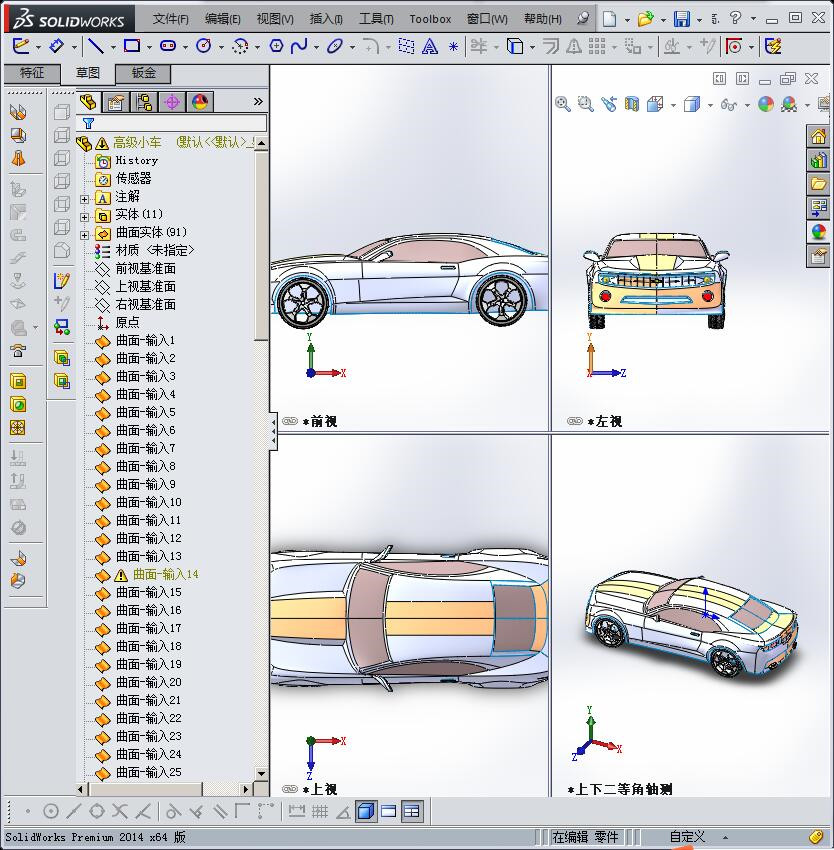This screenshot has height=850, width=834.
Task: Click the Zoom to Fit icon
Action: tap(563, 104)
